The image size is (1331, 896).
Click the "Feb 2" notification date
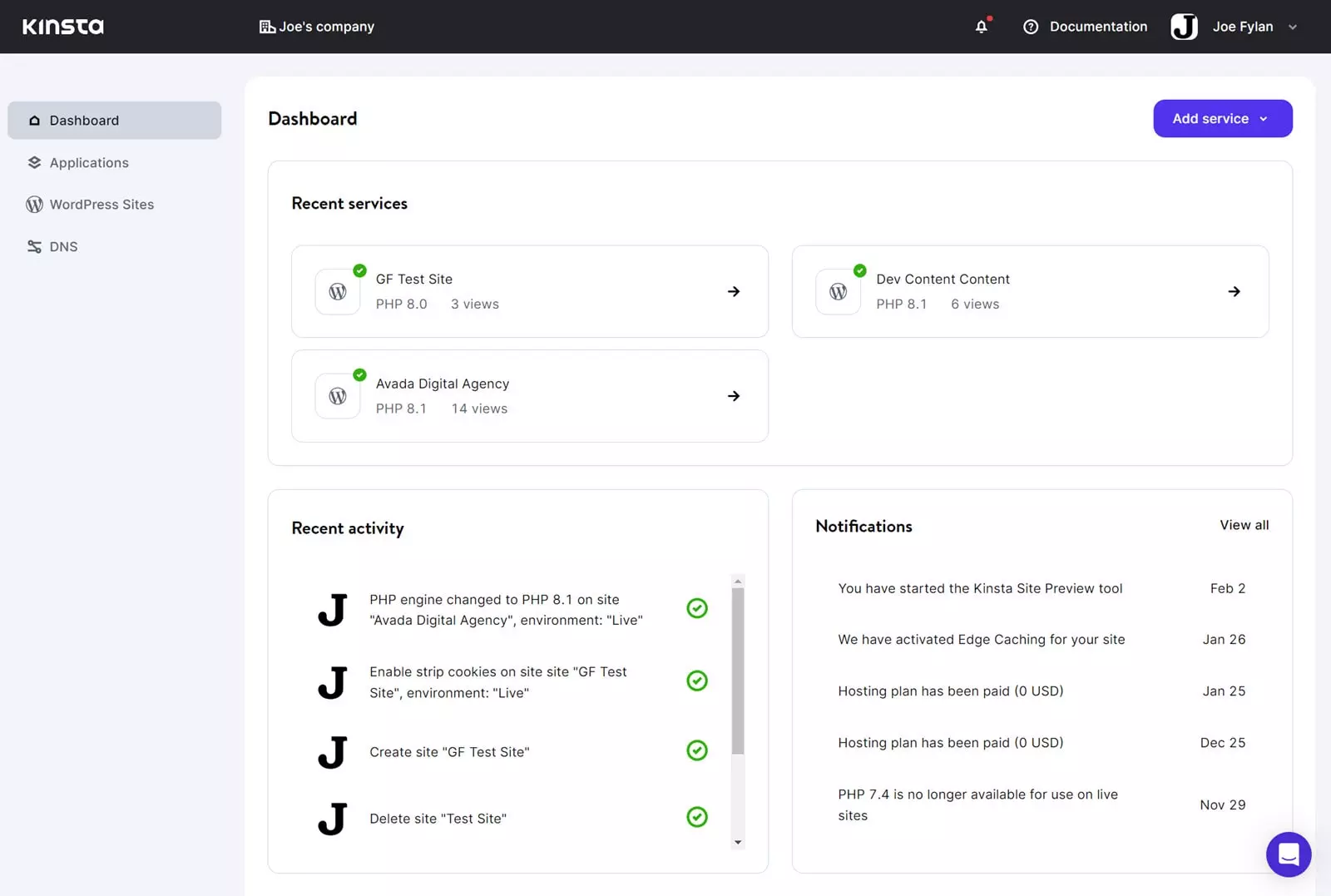click(1228, 588)
